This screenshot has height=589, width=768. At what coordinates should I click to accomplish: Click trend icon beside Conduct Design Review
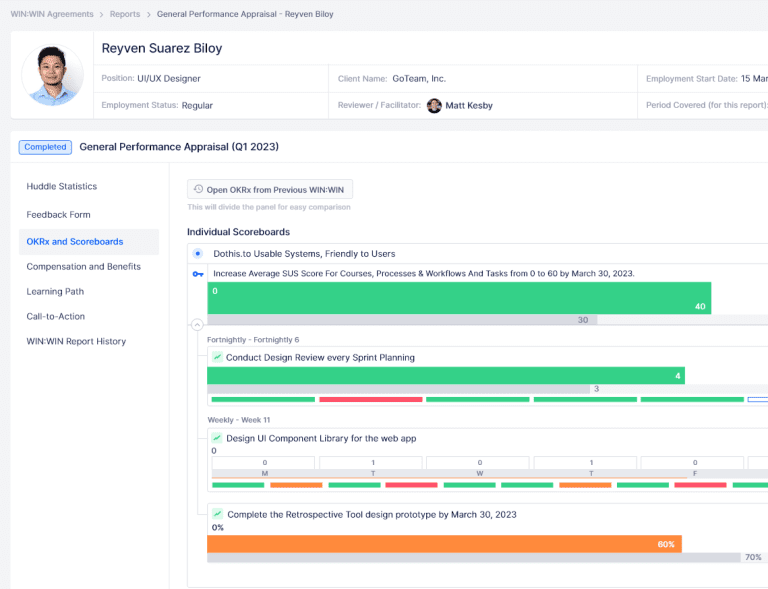point(217,357)
